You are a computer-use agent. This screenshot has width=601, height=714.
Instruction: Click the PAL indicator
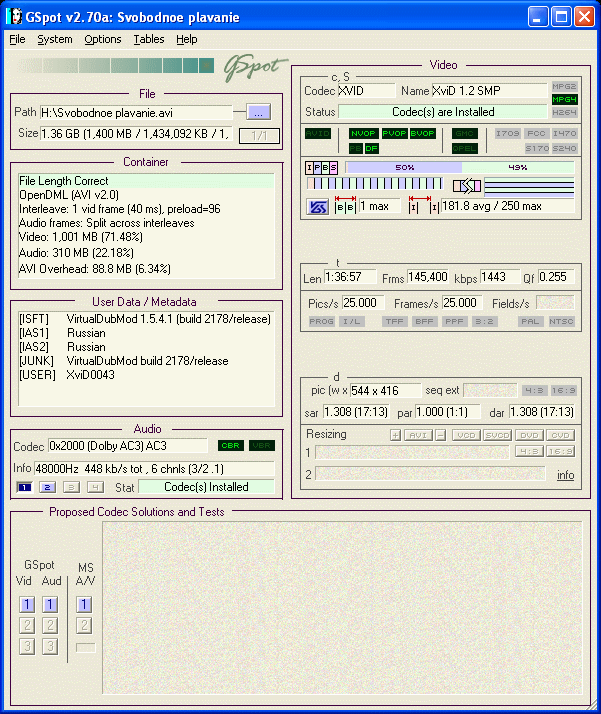[530, 321]
